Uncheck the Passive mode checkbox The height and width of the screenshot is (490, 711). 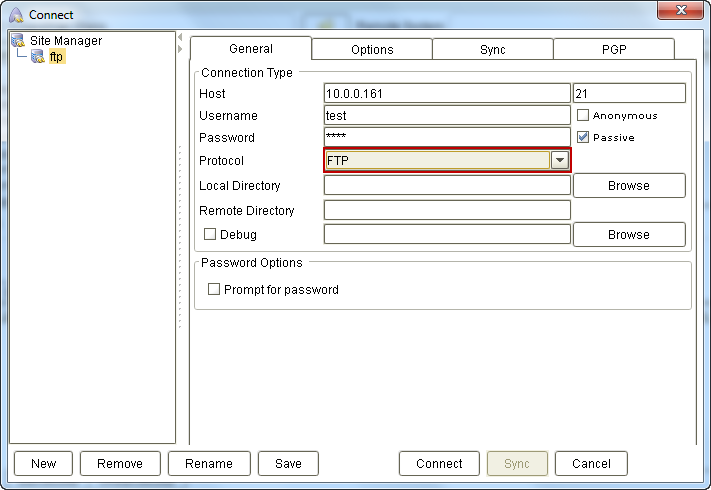click(583, 137)
